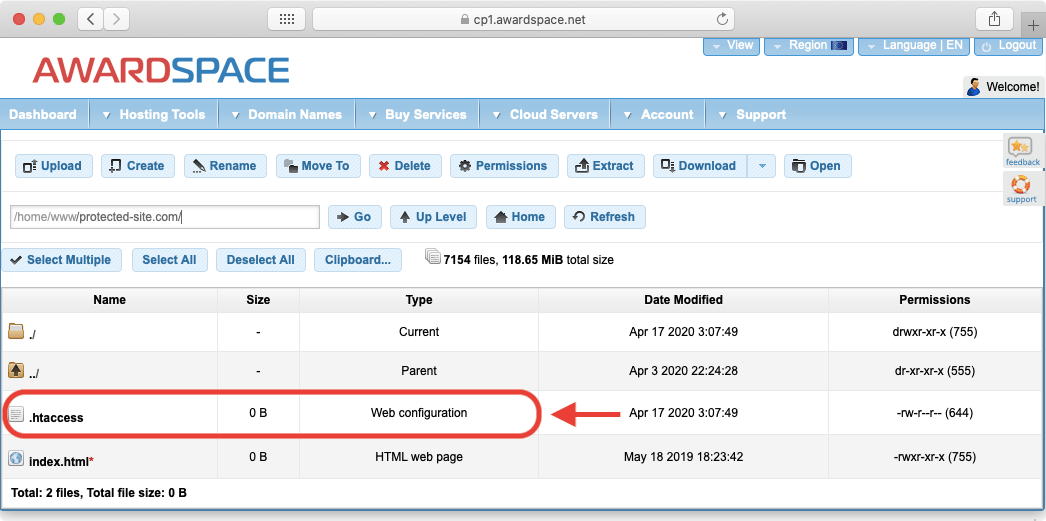Click the AwardSpace logo
This screenshot has height=521, width=1046.
pos(161,70)
